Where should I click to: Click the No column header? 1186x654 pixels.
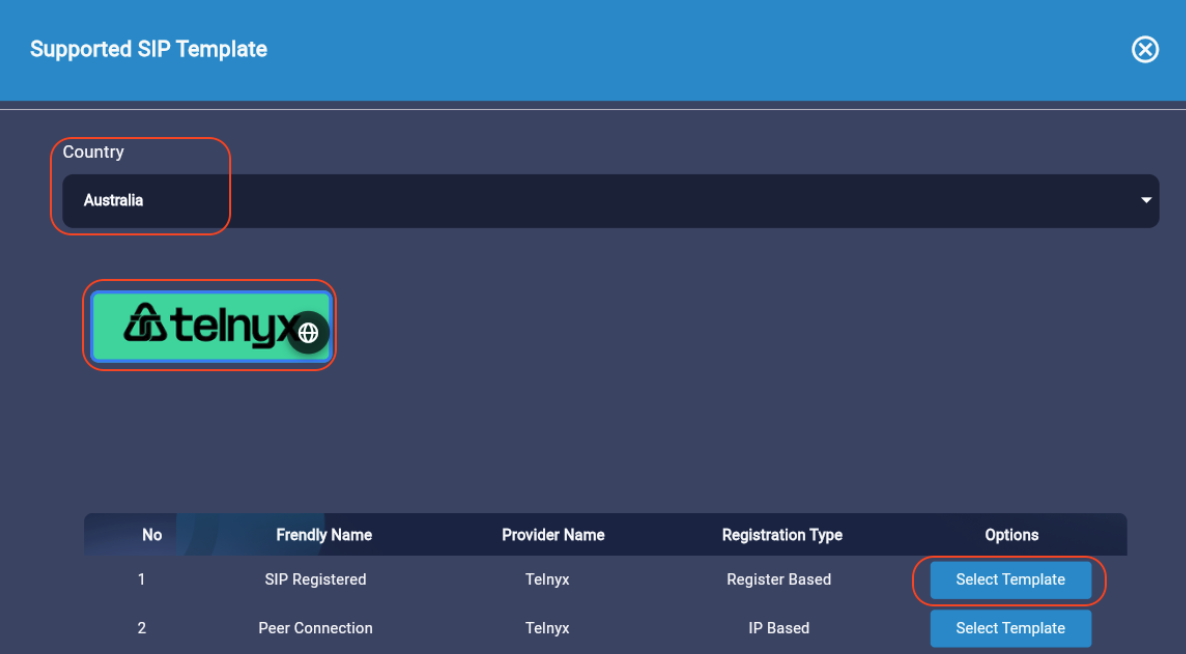[x=152, y=535]
